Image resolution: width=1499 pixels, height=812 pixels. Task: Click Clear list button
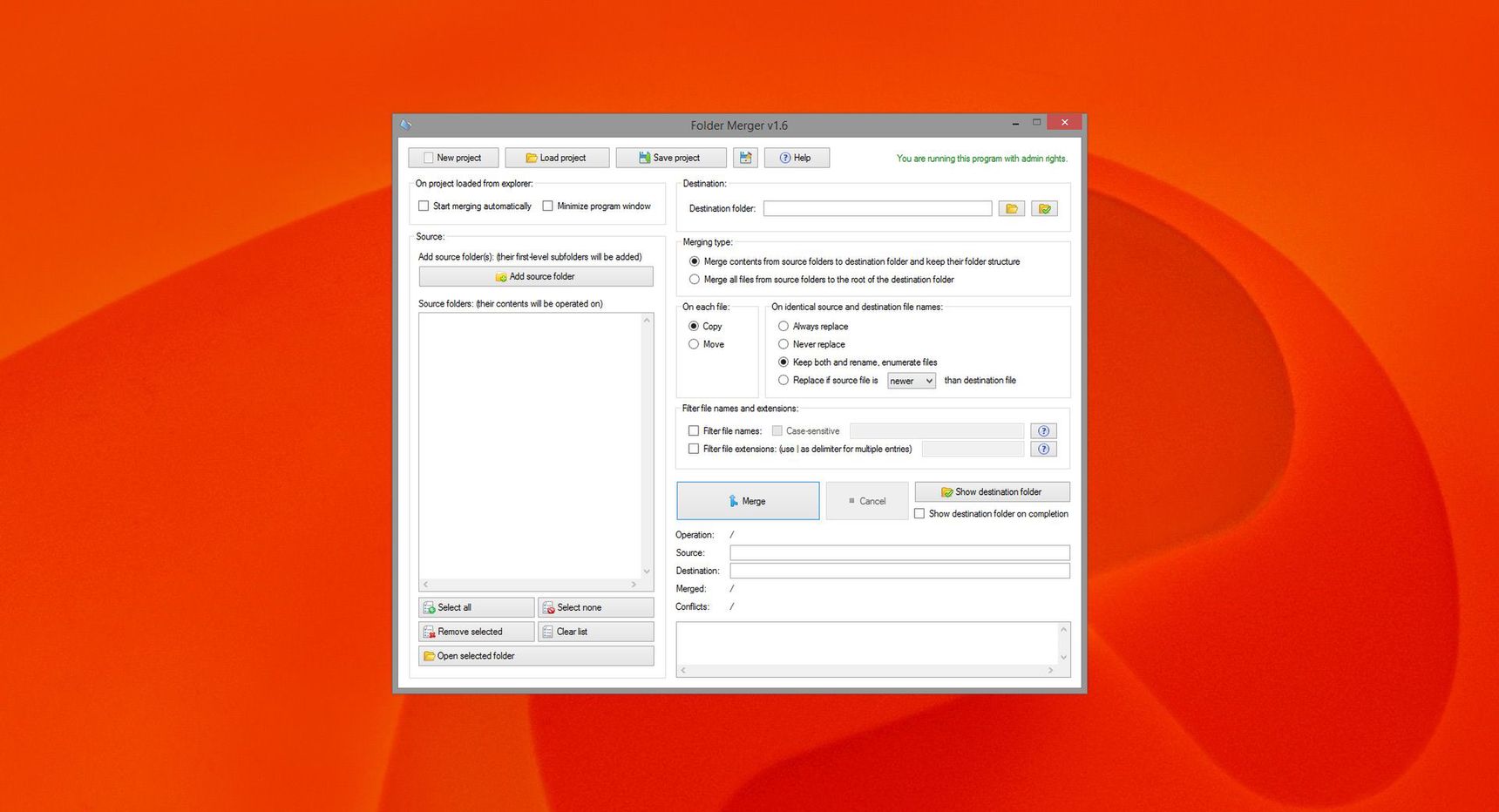click(x=596, y=632)
